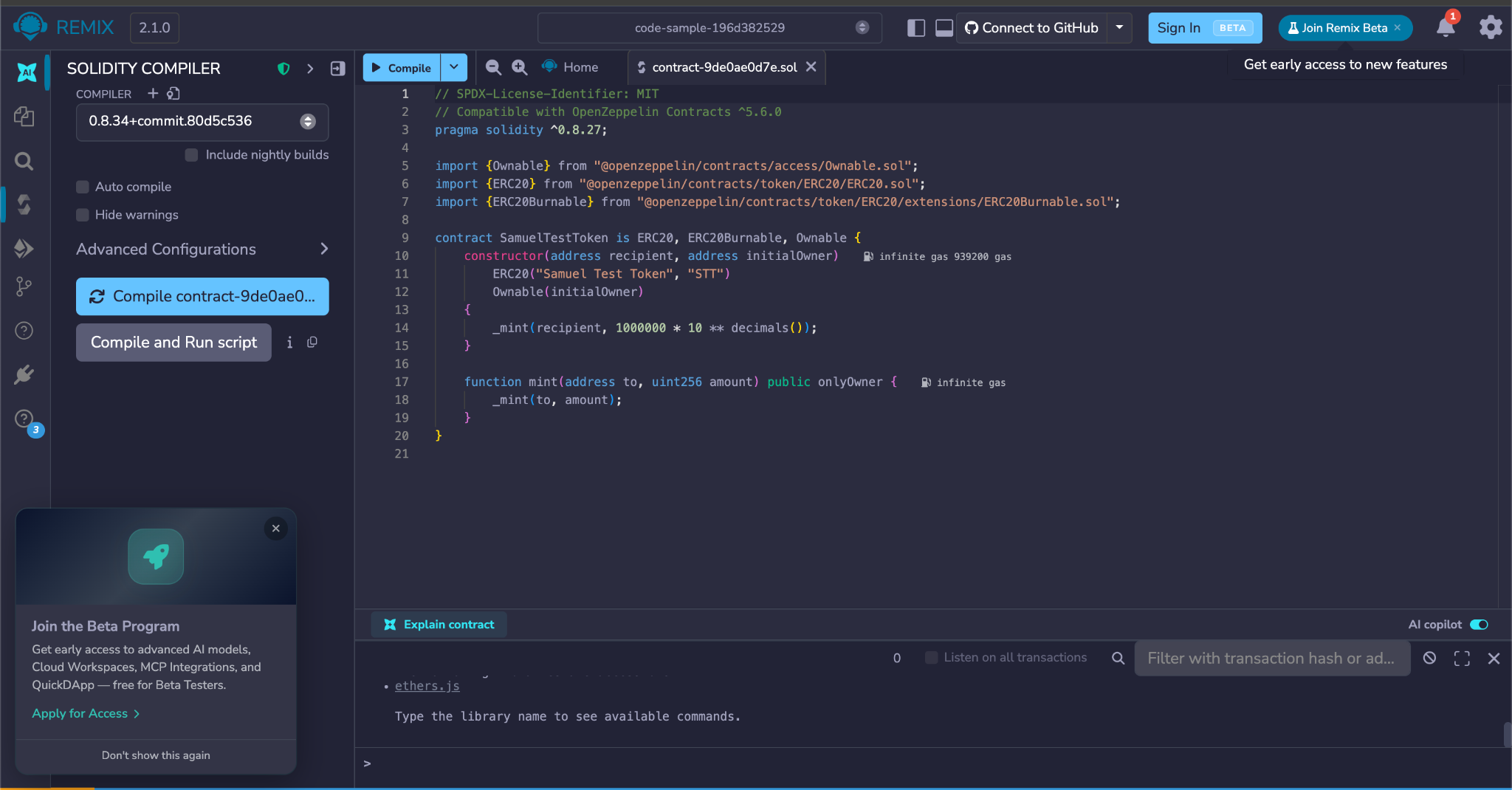1512x790 pixels.
Task: Click the terminal search magnifier icon
Action: tap(1118, 658)
